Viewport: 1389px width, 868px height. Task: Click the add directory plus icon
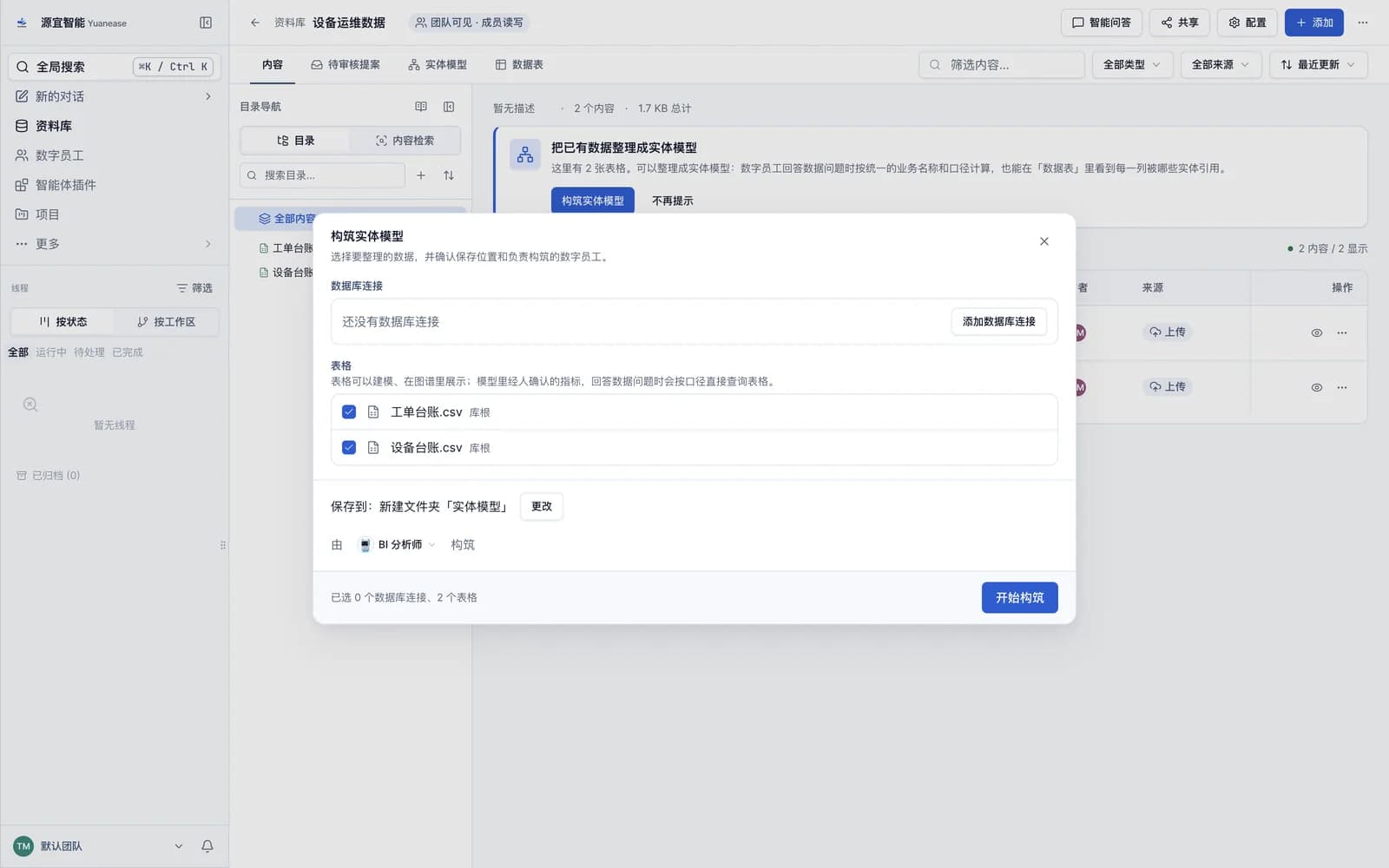[x=421, y=175]
